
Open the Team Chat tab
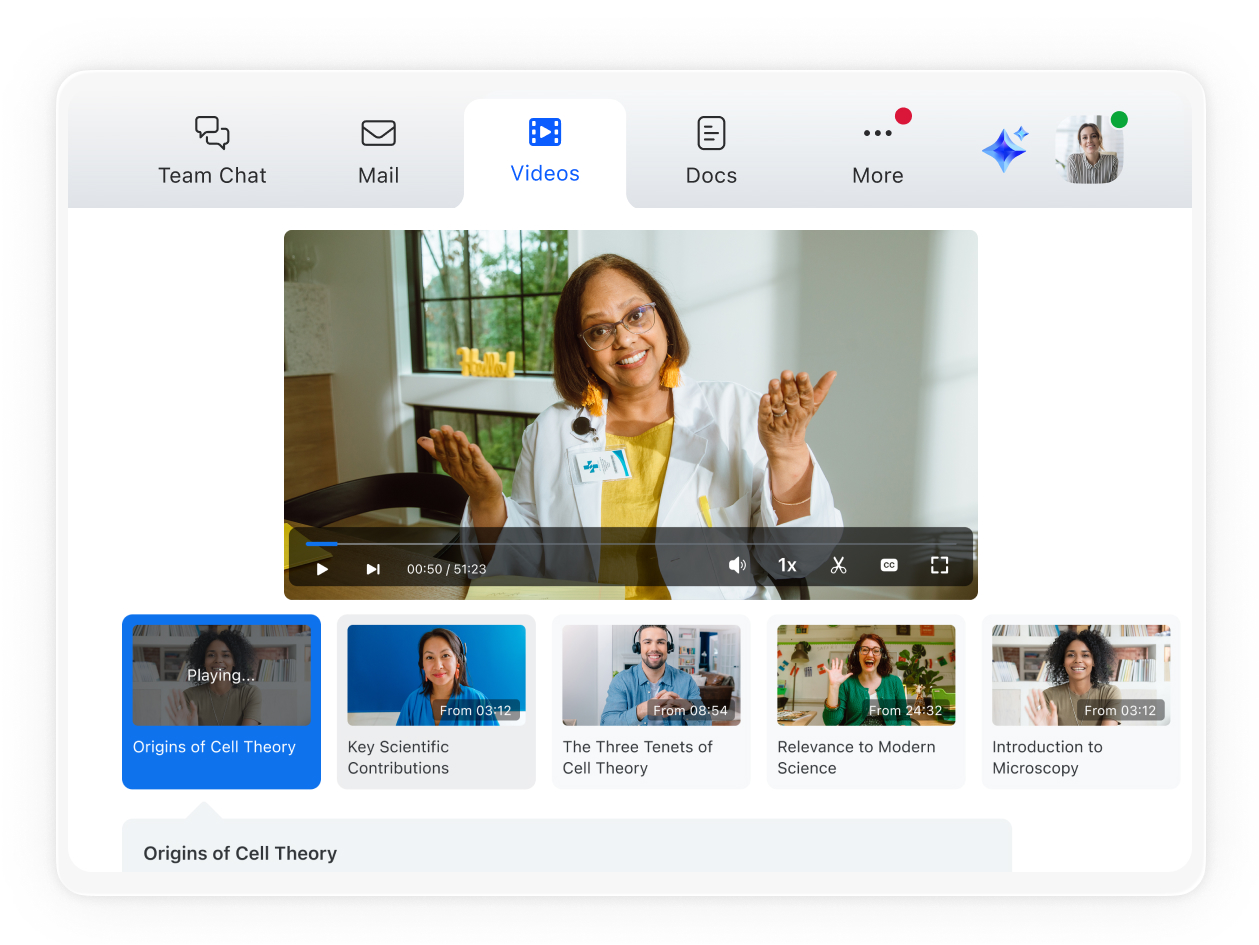point(212,152)
